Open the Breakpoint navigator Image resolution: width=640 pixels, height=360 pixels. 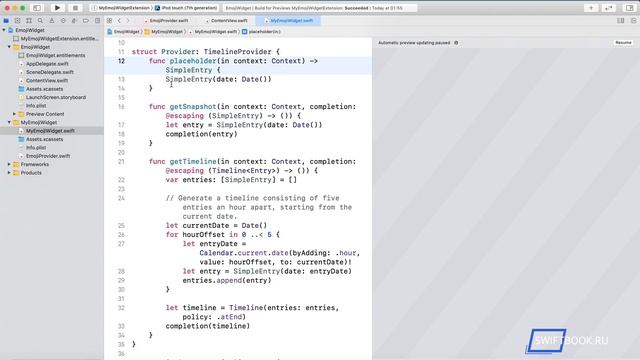tap(85, 20)
